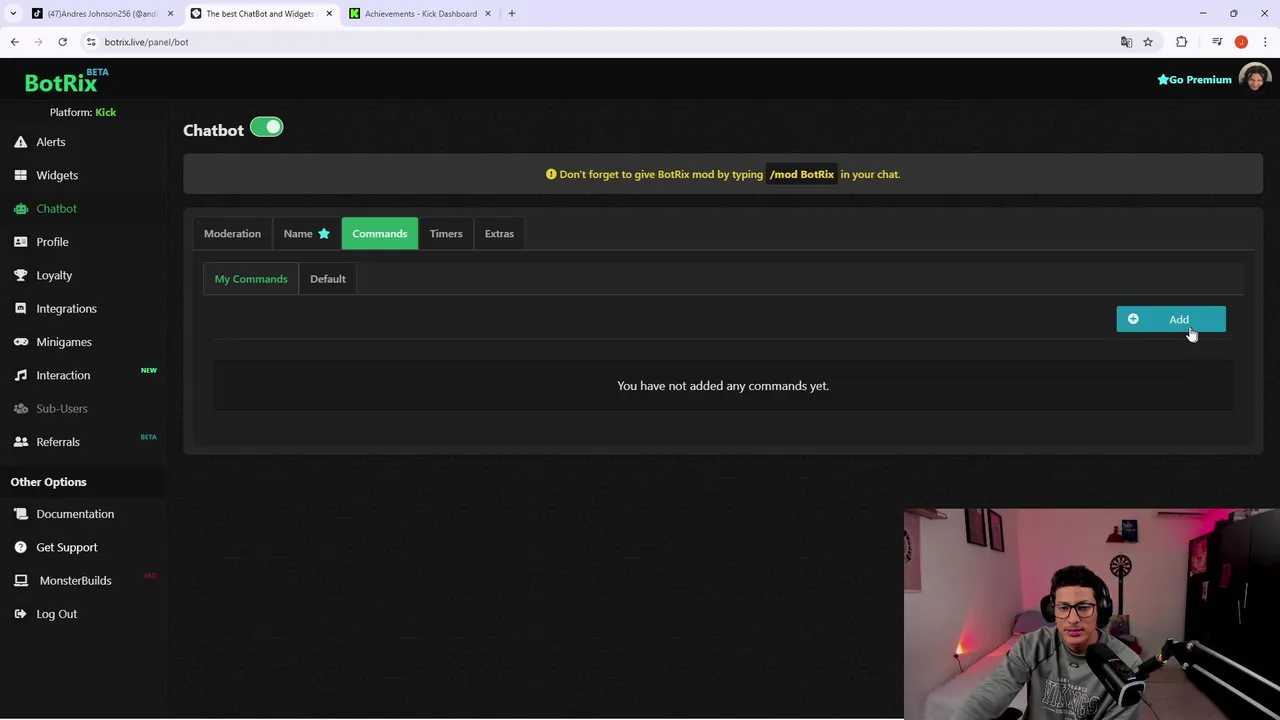Select the My Commands sub-tab

251,279
